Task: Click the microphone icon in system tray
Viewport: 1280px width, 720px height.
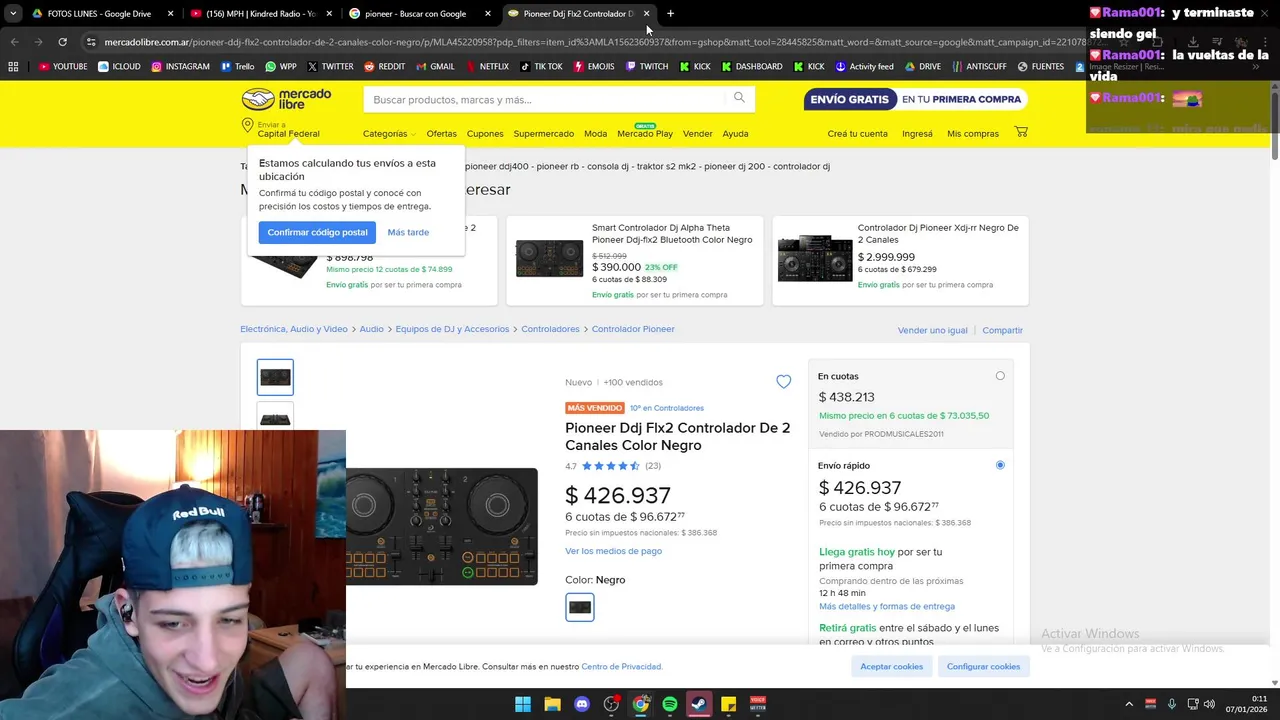Action: click(1171, 705)
